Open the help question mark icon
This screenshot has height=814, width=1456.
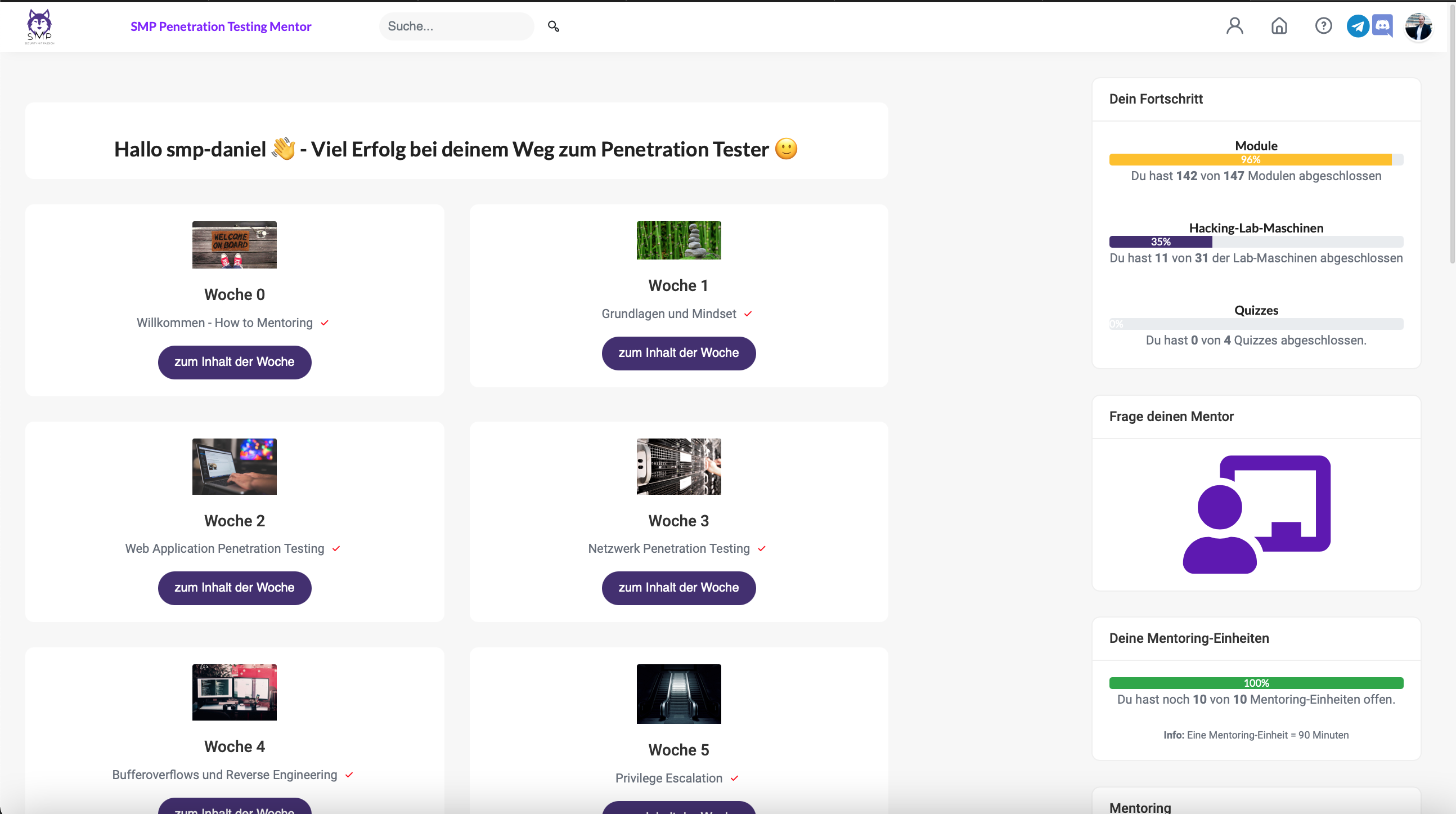pos(1323,26)
